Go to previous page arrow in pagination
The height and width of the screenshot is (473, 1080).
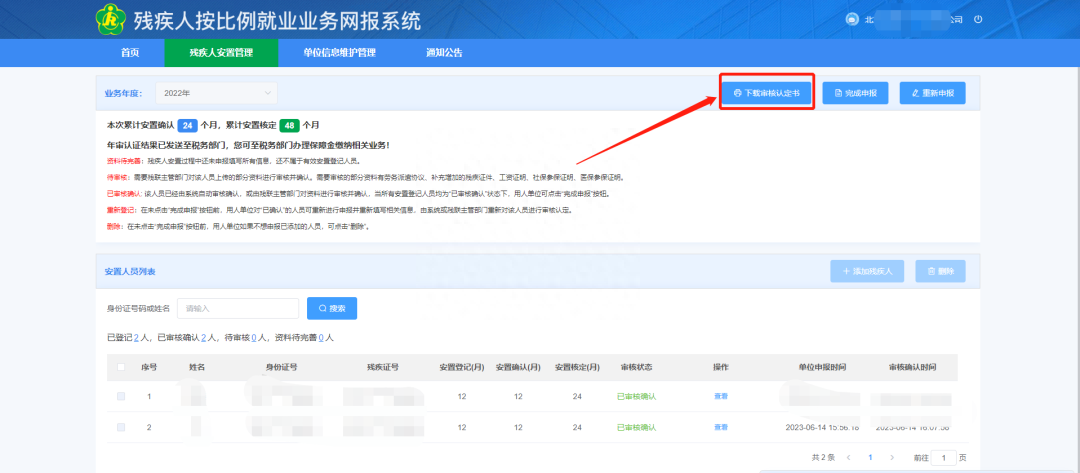[846, 457]
